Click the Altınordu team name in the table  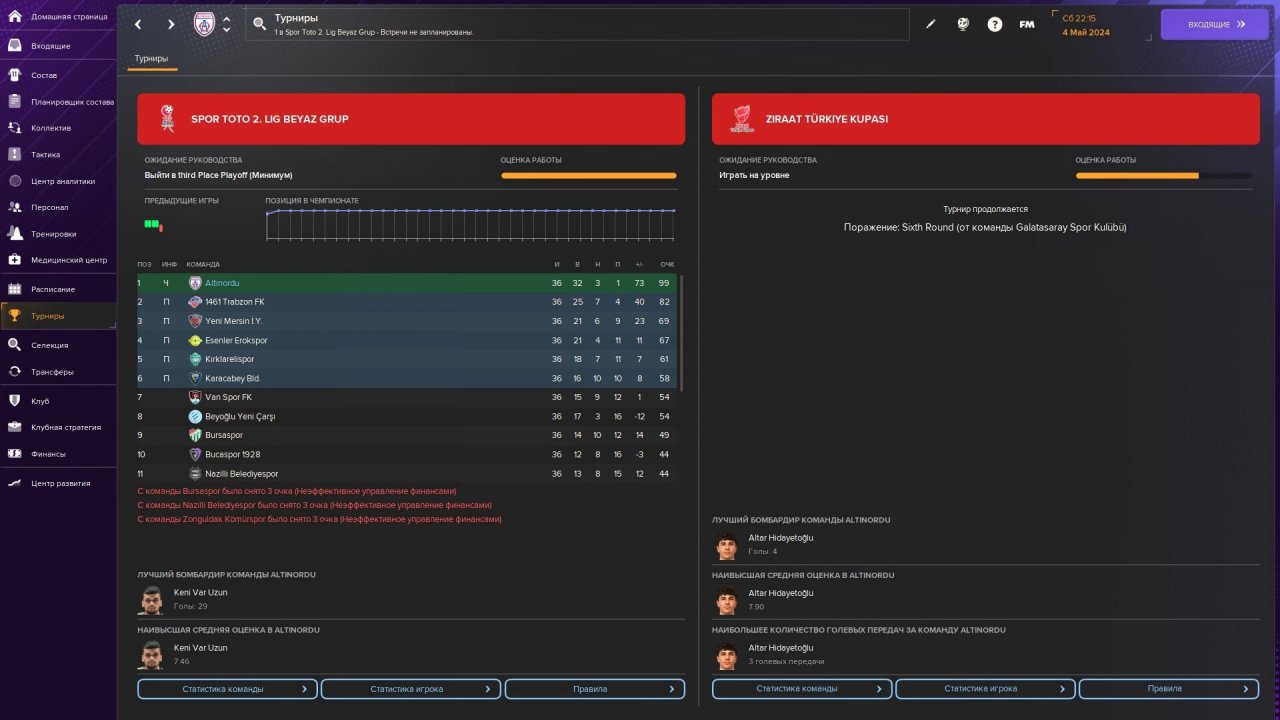tap(222, 283)
